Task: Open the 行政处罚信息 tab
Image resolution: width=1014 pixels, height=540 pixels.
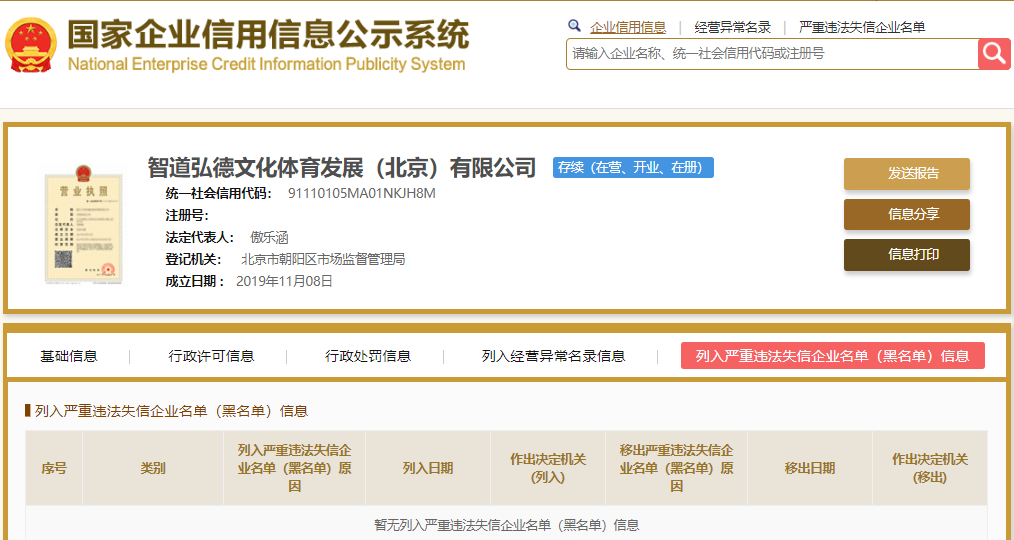Action: tap(368, 356)
